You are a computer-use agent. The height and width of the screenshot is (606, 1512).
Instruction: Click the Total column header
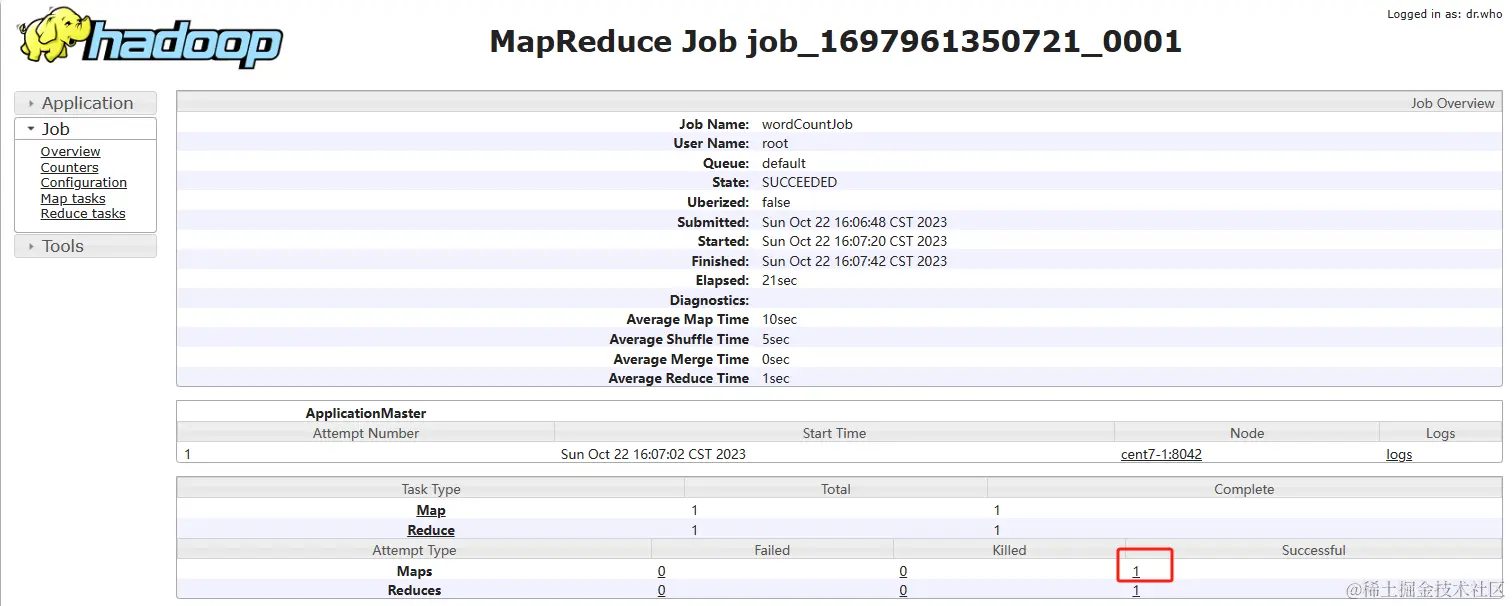pos(836,489)
